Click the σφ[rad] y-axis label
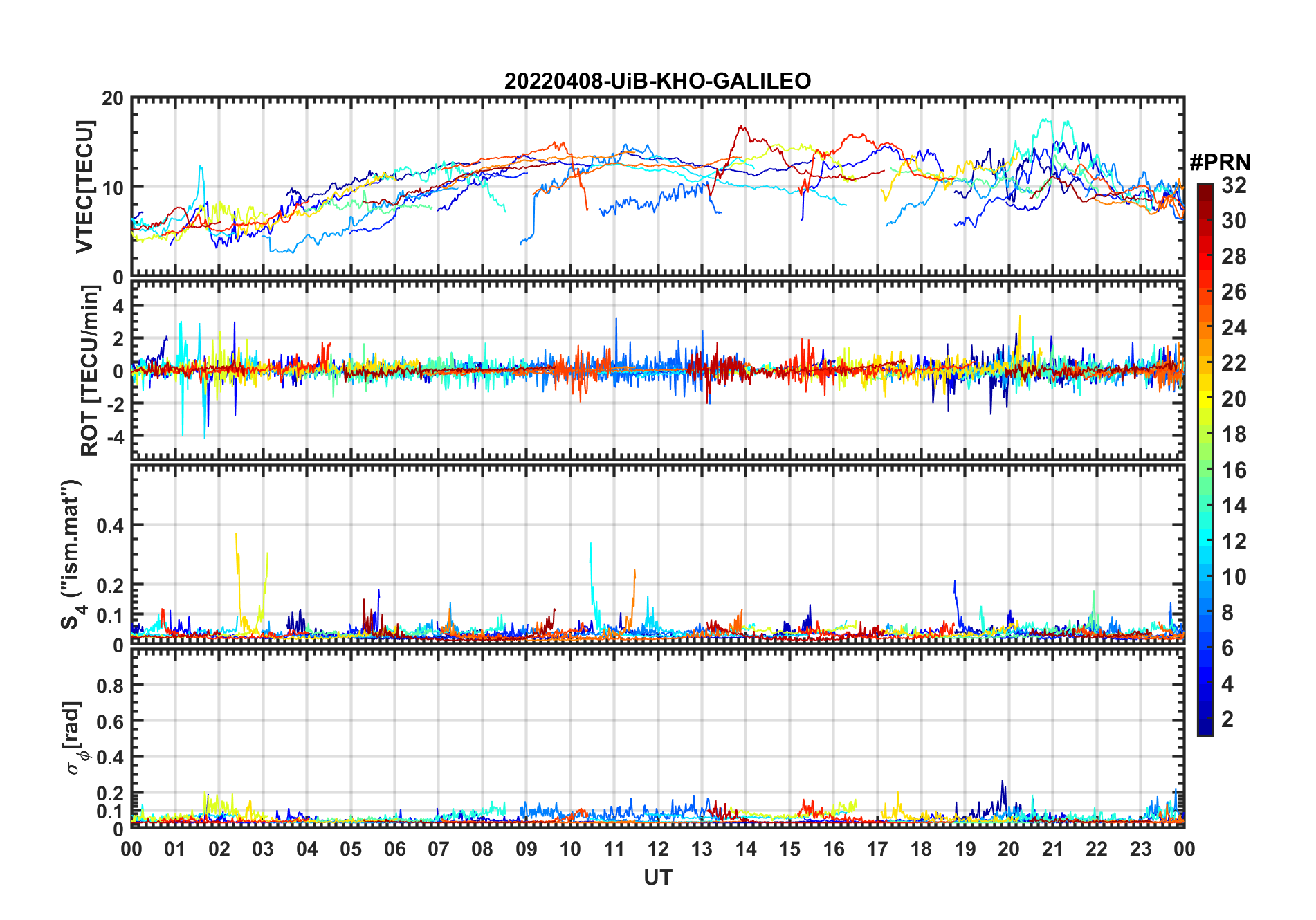The image size is (1316, 920). click(x=75, y=737)
